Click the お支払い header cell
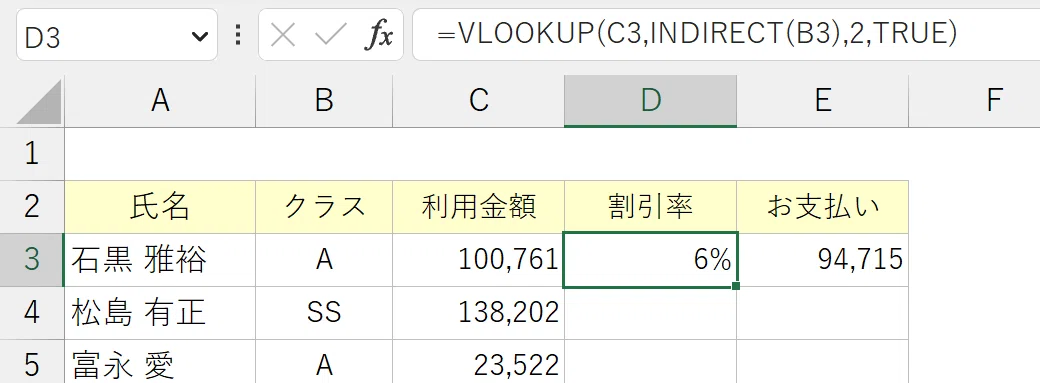This screenshot has height=383, width=1040. pos(822,206)
